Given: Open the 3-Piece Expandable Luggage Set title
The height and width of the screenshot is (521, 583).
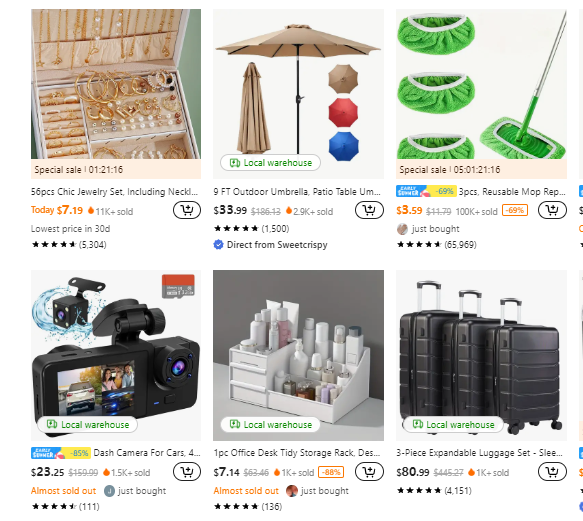Looking at the screenshot, I should pos(480,453).
